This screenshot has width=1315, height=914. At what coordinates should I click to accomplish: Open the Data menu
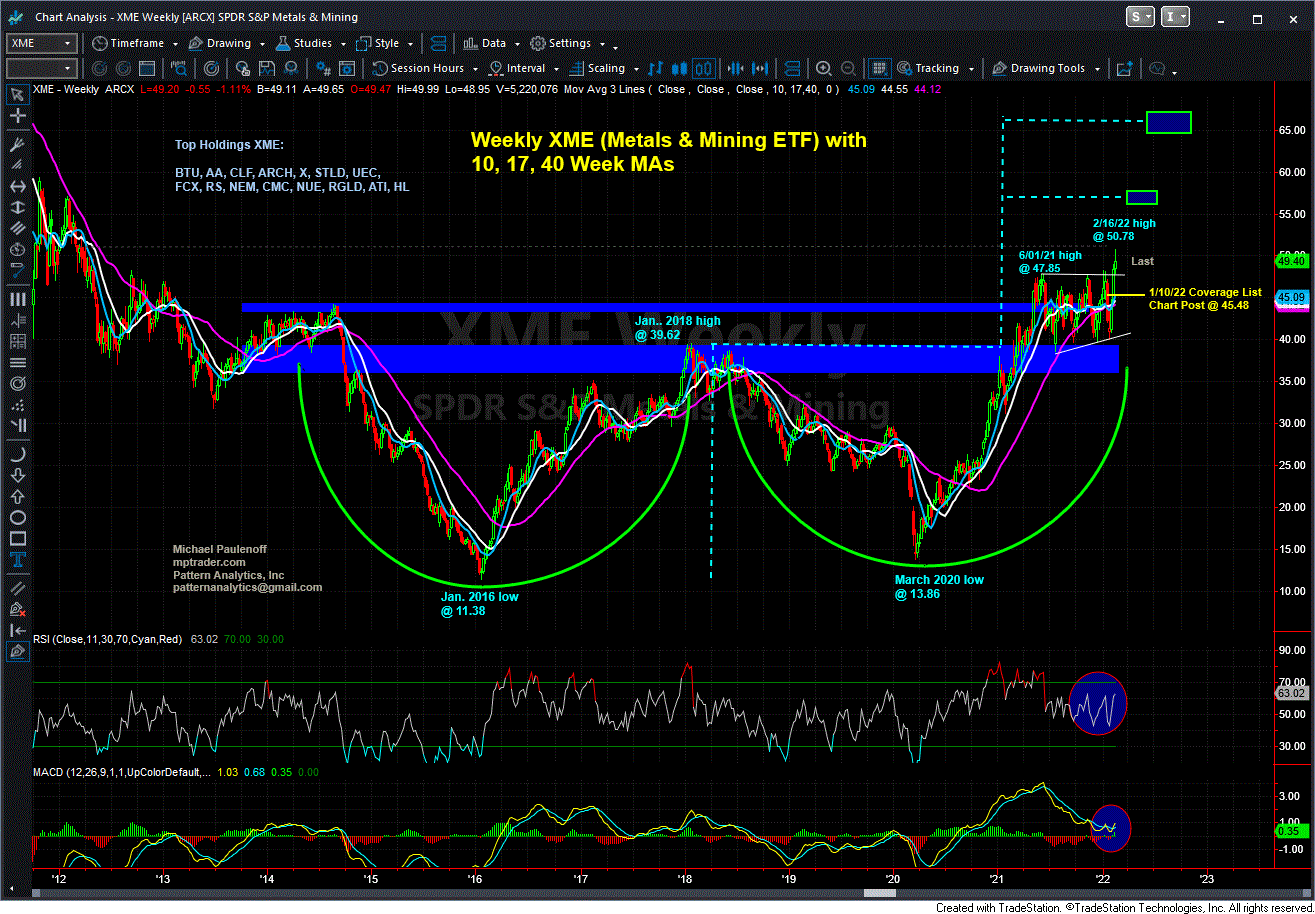pos(484,43)
